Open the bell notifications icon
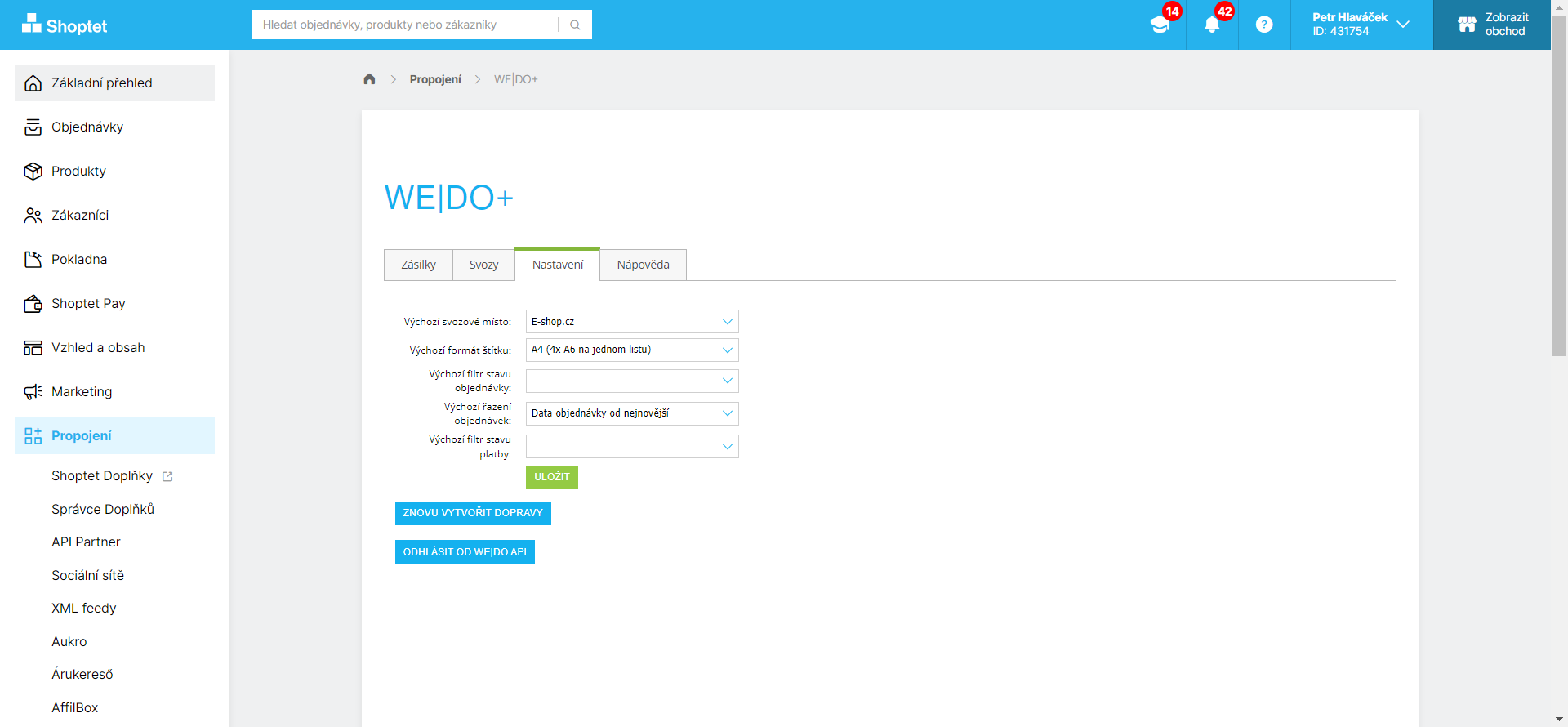 point(1212,25)
